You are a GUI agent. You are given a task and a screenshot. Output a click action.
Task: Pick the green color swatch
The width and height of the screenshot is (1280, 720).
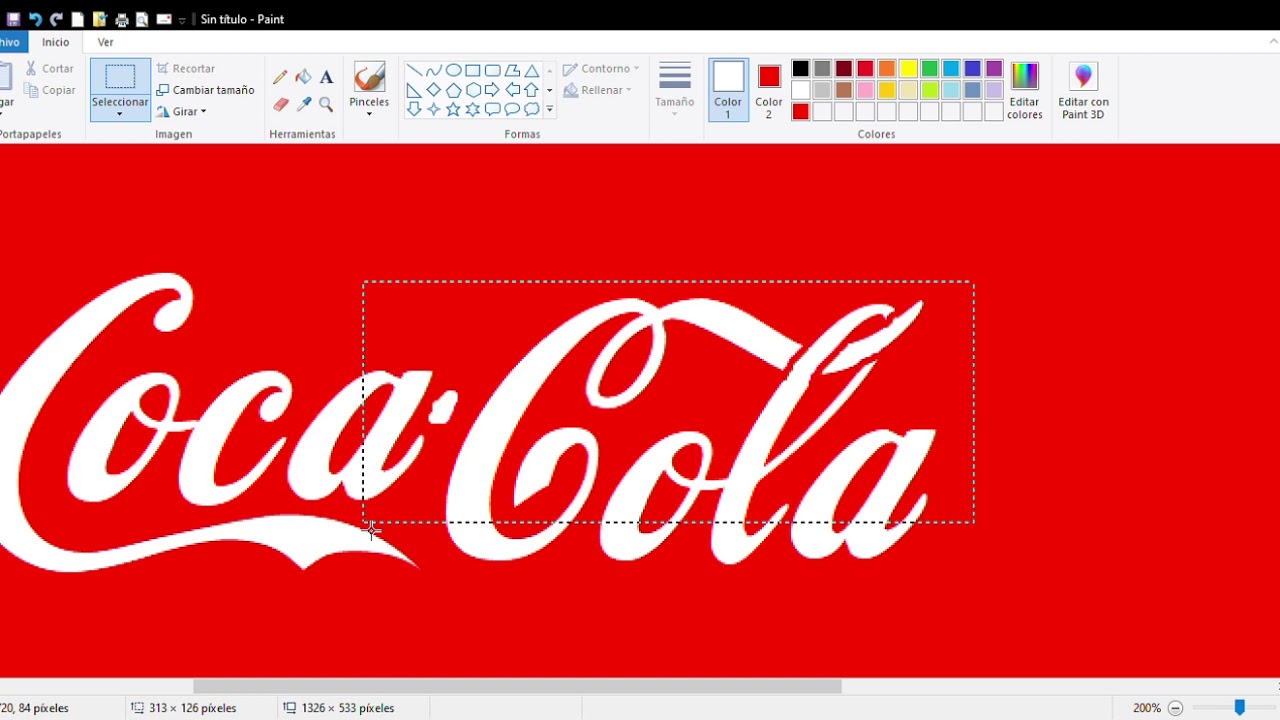coord(930,69)
